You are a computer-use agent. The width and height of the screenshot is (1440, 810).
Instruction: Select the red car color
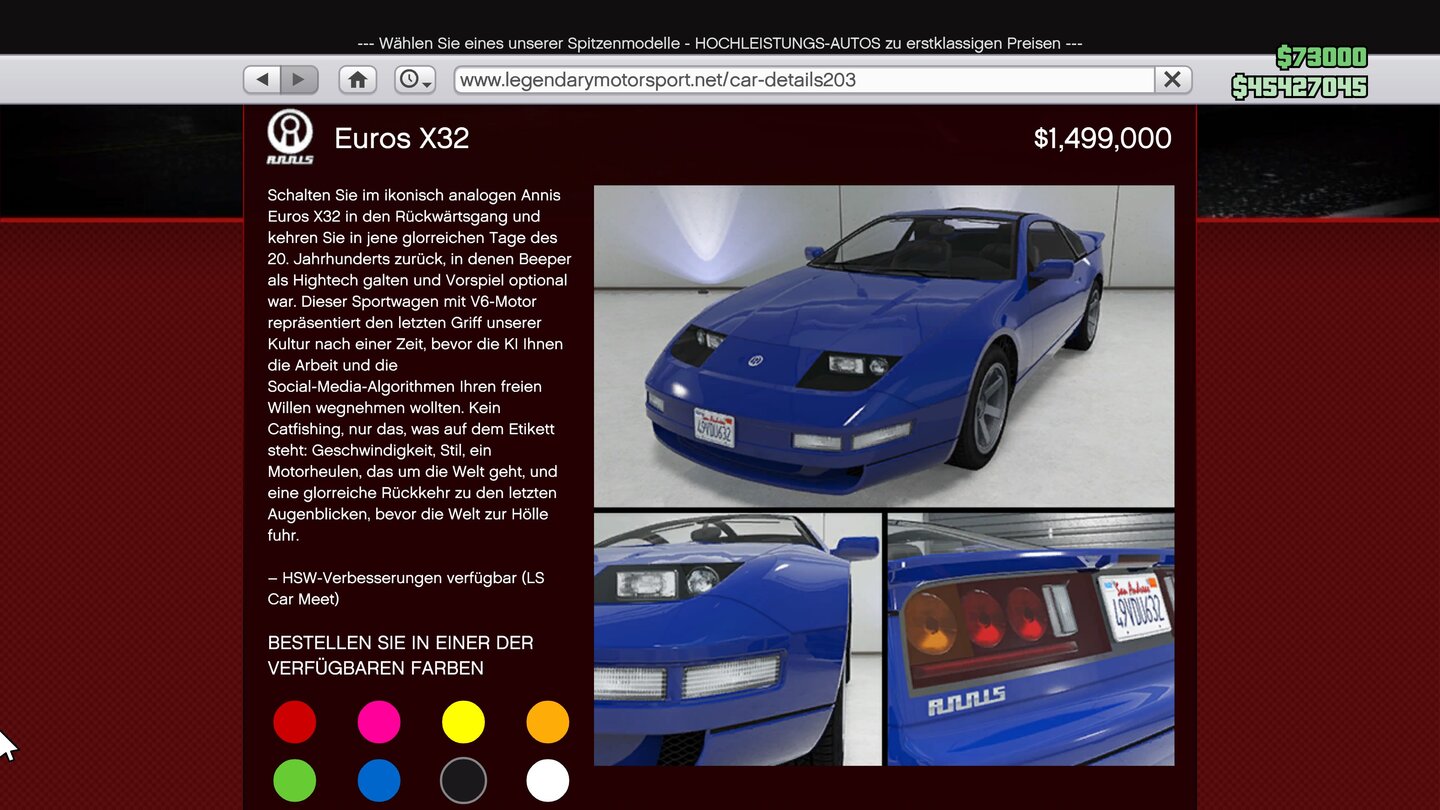click(x=295, y=722)
